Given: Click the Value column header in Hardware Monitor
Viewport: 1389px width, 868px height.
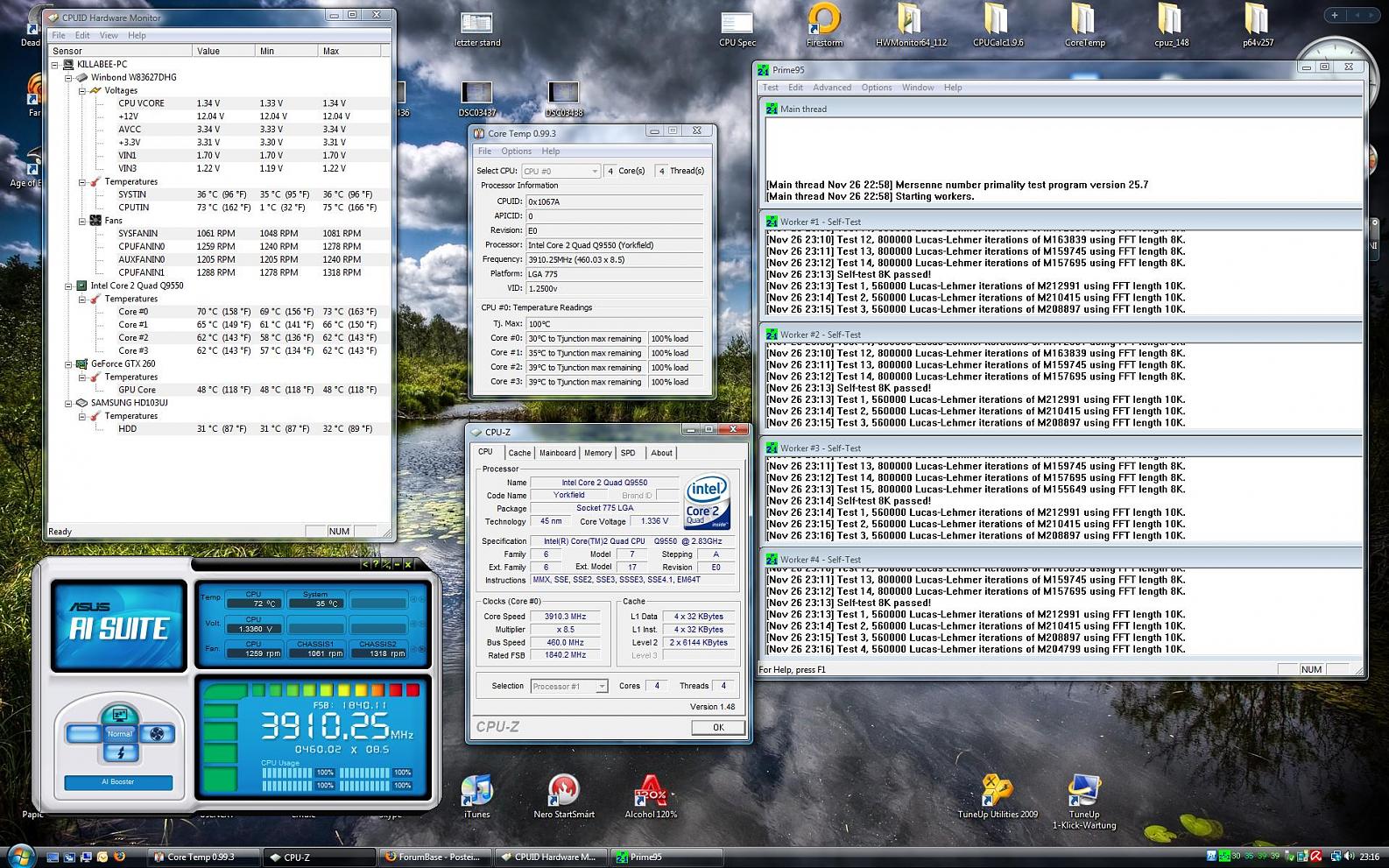Looking at the screenshot, I should (224, 51).
